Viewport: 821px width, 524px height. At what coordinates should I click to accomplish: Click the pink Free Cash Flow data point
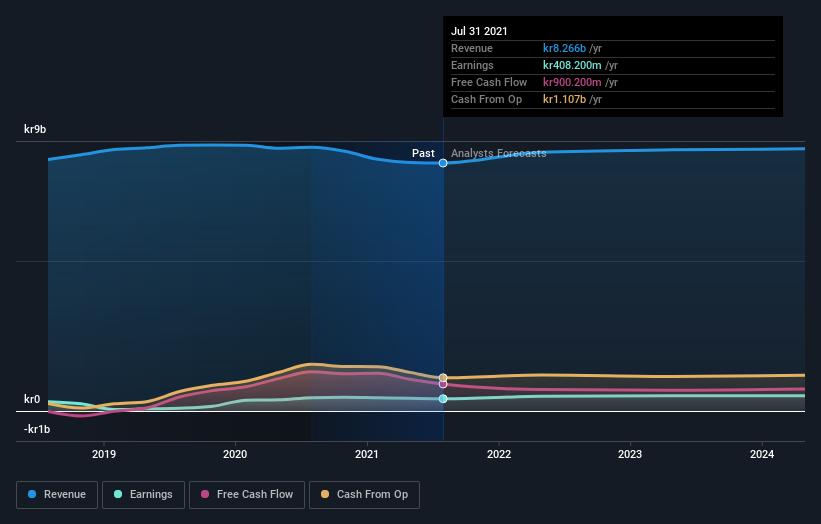click(443, 384)
